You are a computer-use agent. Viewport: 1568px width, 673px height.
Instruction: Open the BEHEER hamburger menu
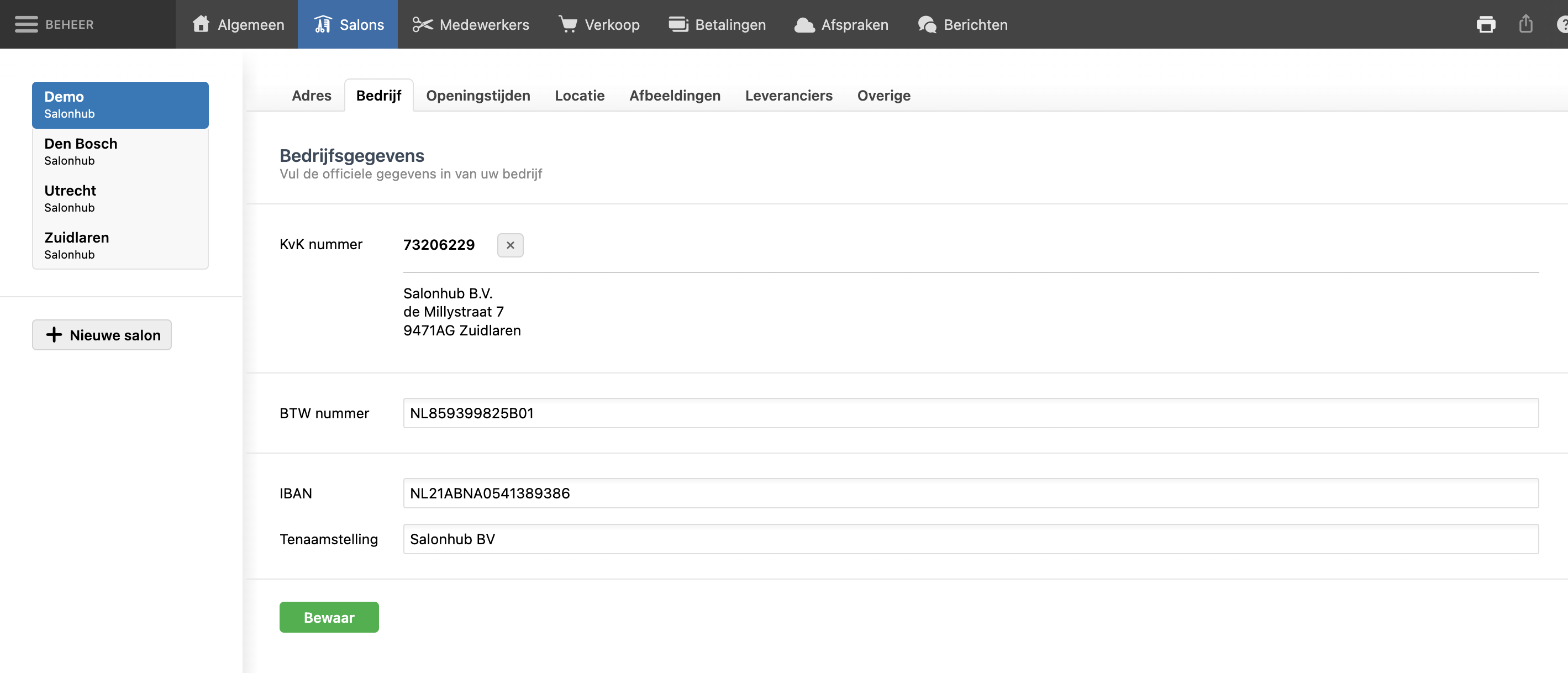click(x=26, y=24)
